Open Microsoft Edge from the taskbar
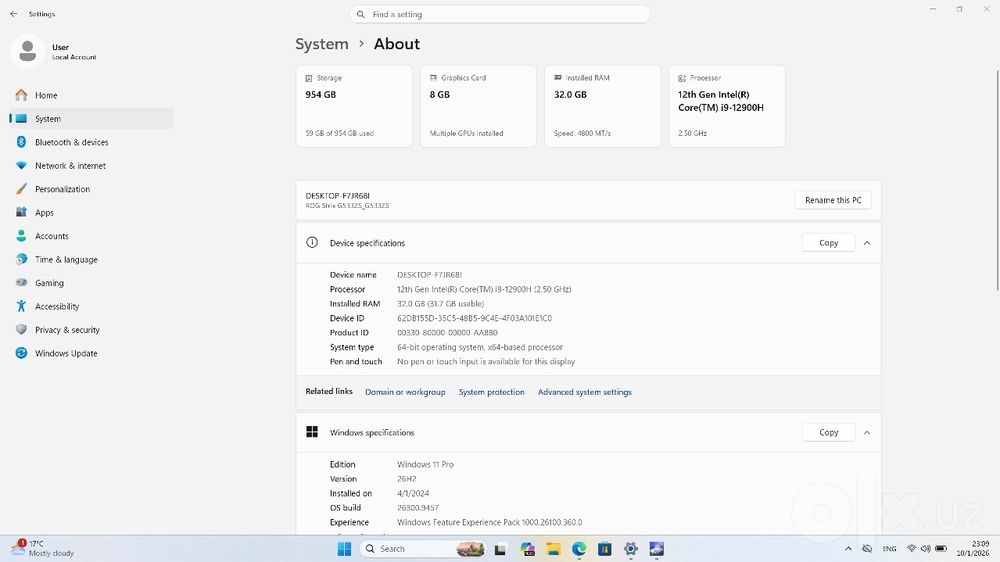1000x562 pixels. click(578, 549)
